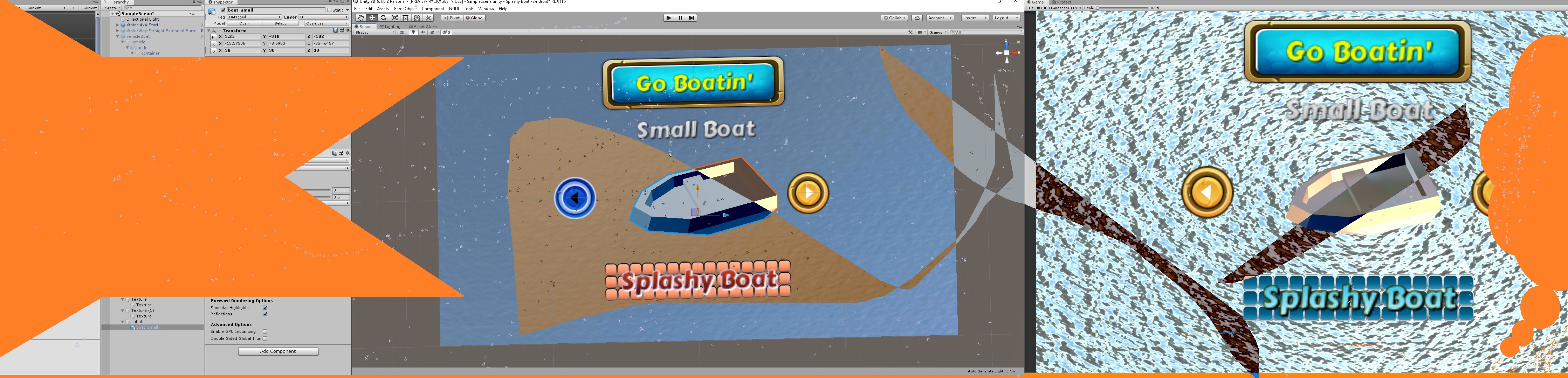Screen dimensions: 1568x378
Task: Click hidden objects count eye icon
Action: 447,32
